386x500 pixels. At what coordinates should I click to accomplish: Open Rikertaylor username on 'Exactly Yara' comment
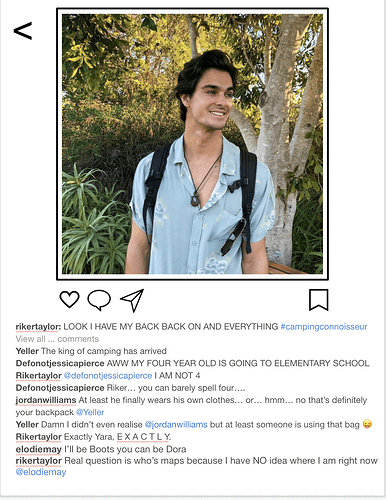click(39, 437)
